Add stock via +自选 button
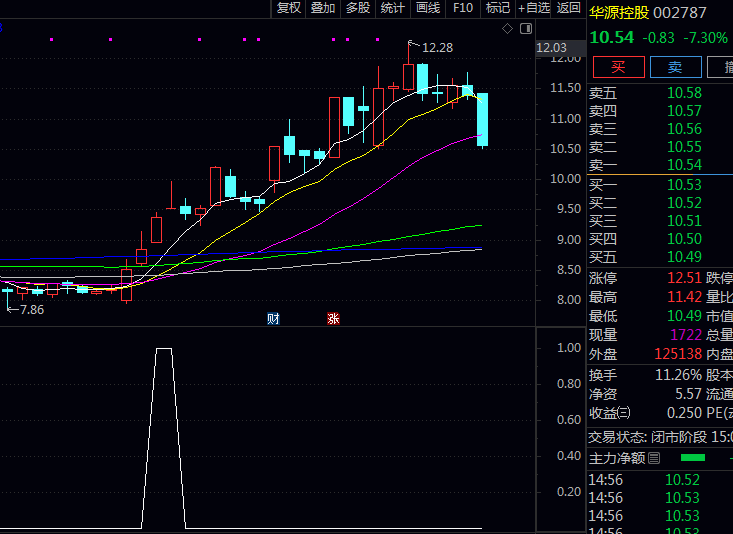The height and width of the screenshot is (534, 733). [x=533, y=8]
